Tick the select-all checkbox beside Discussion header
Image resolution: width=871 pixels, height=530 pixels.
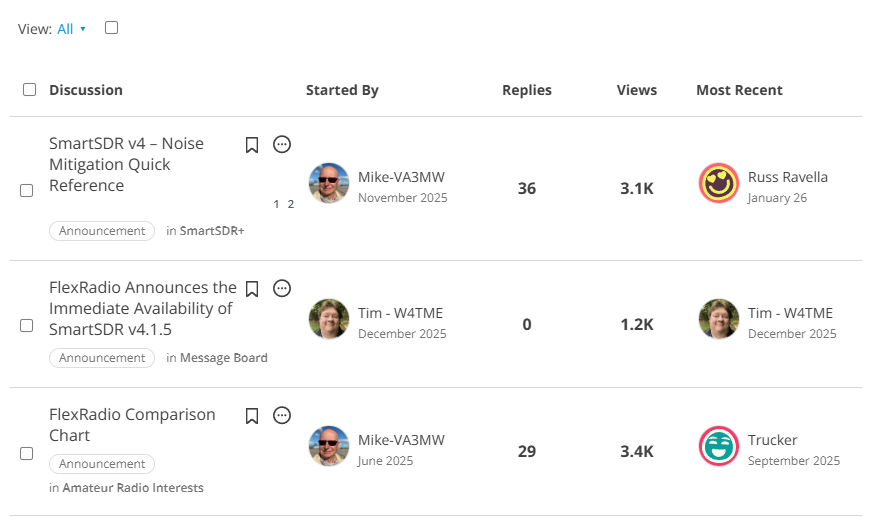[29, 90]
